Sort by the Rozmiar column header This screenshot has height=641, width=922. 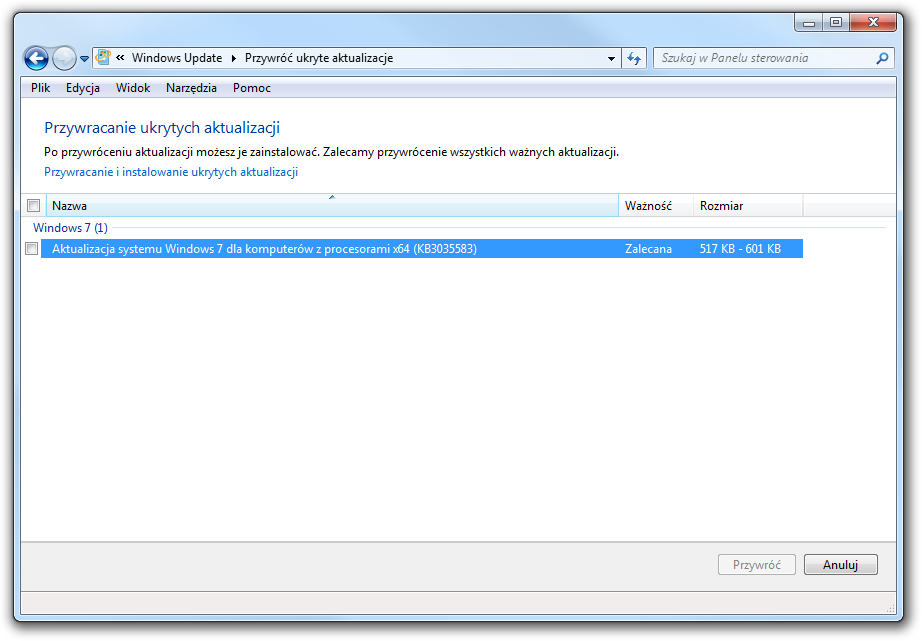coord(748,205)
